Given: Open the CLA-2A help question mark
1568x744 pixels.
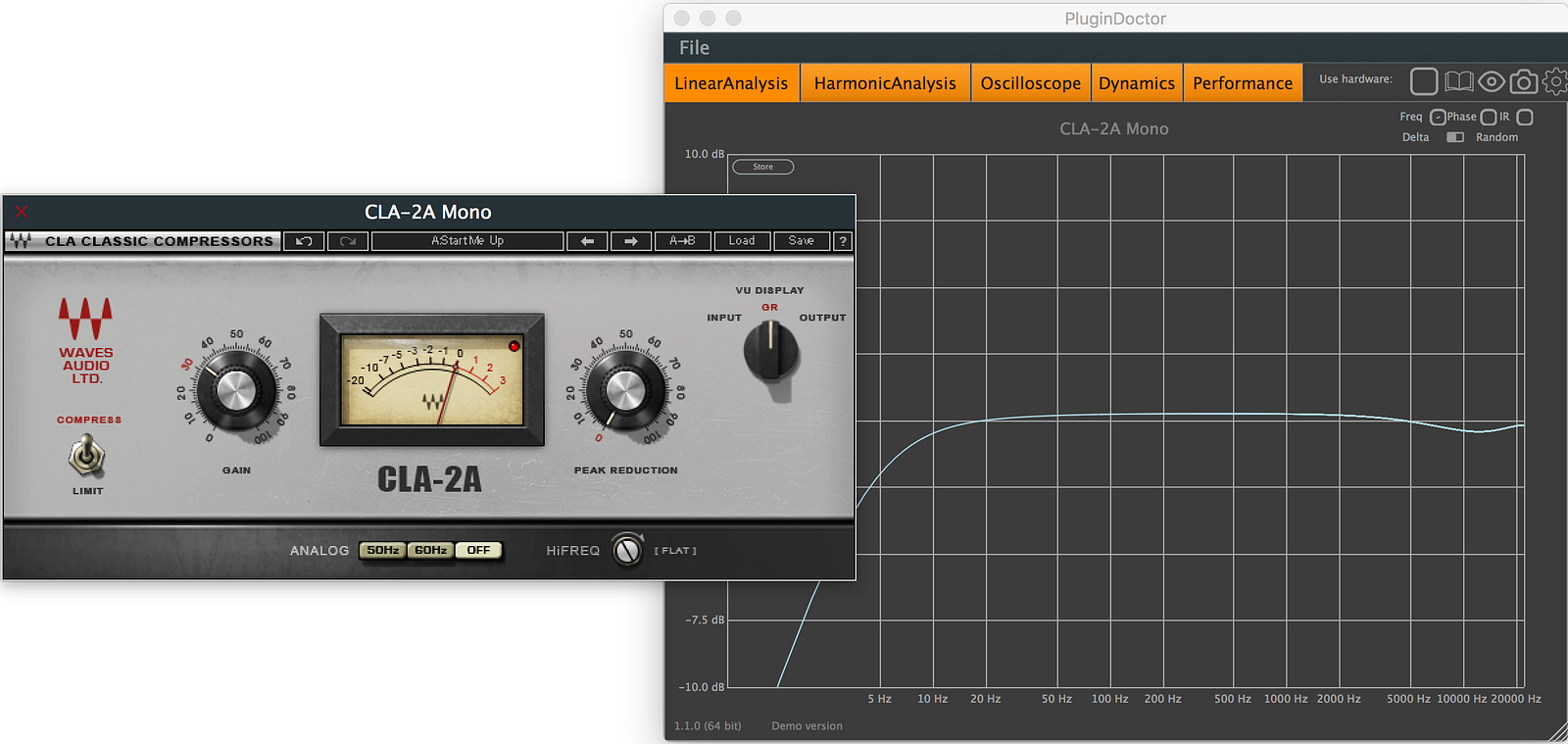Looking at the screenshot, I should [x=843, y=241].
